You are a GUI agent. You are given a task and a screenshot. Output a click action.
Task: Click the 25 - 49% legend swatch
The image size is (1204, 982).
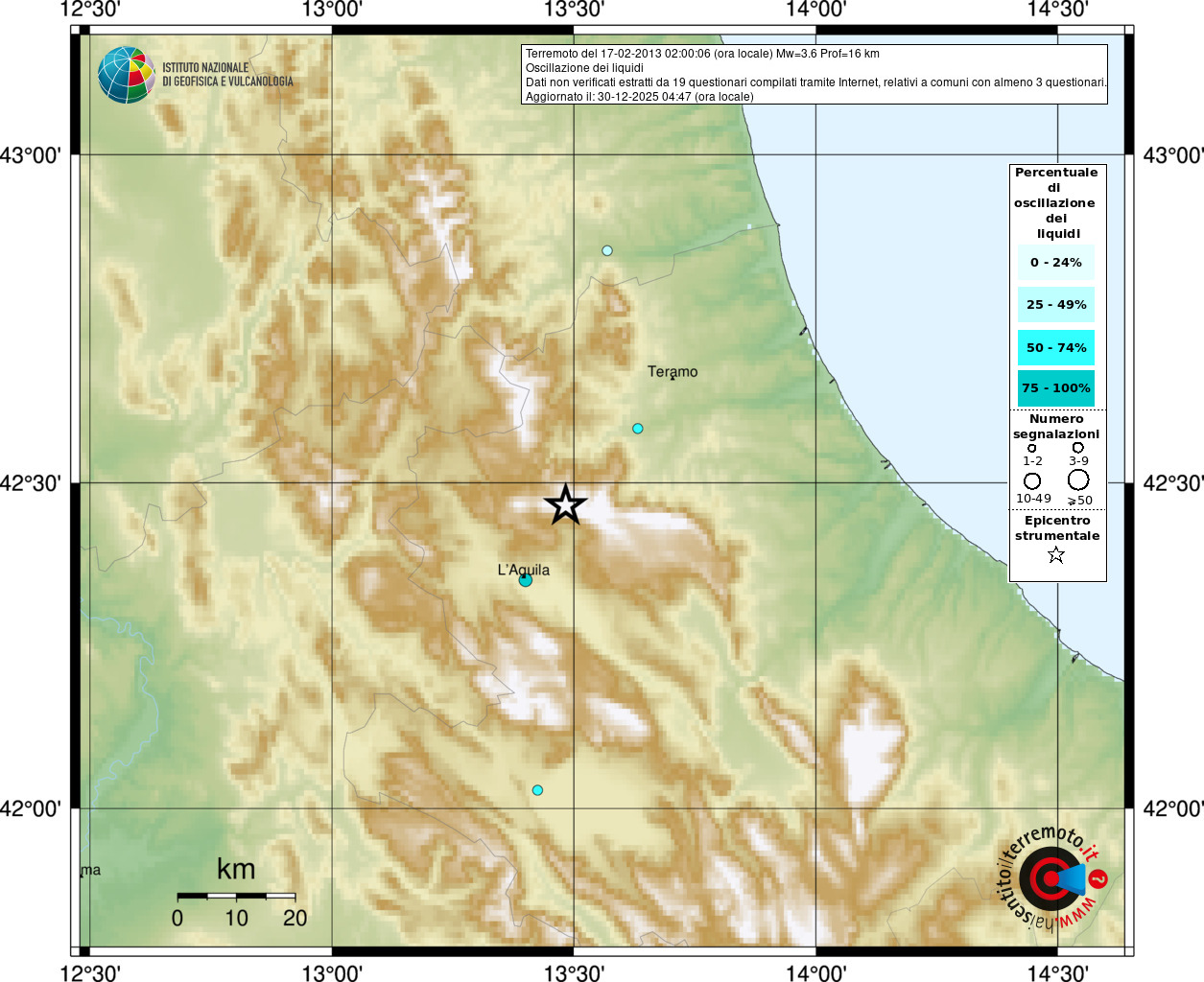pos(1056,305)
